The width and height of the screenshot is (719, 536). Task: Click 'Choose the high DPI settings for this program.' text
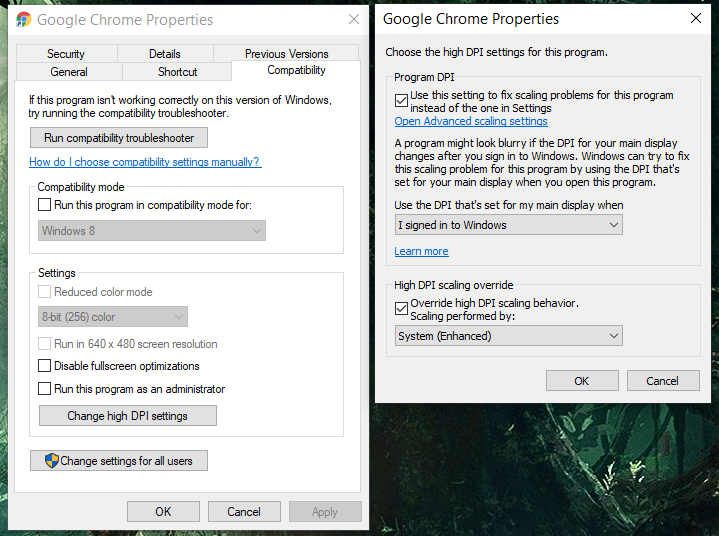[x=497, y=52]
